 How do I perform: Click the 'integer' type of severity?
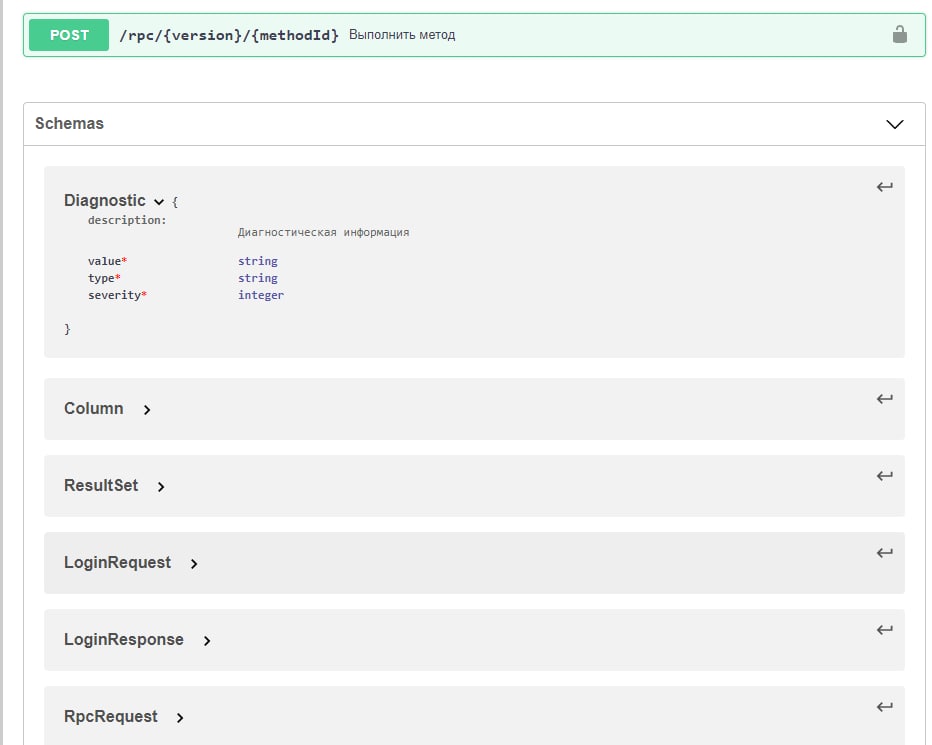(x=261, y=295)
